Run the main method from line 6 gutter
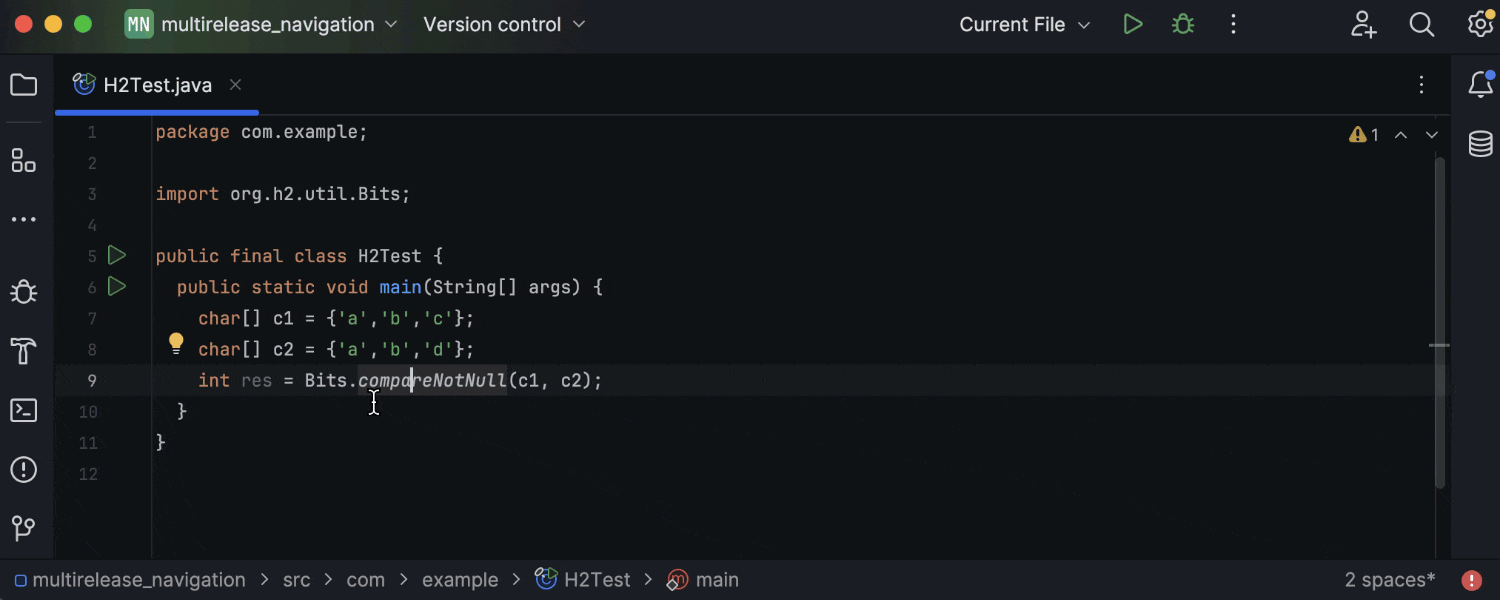 point(116,287)
